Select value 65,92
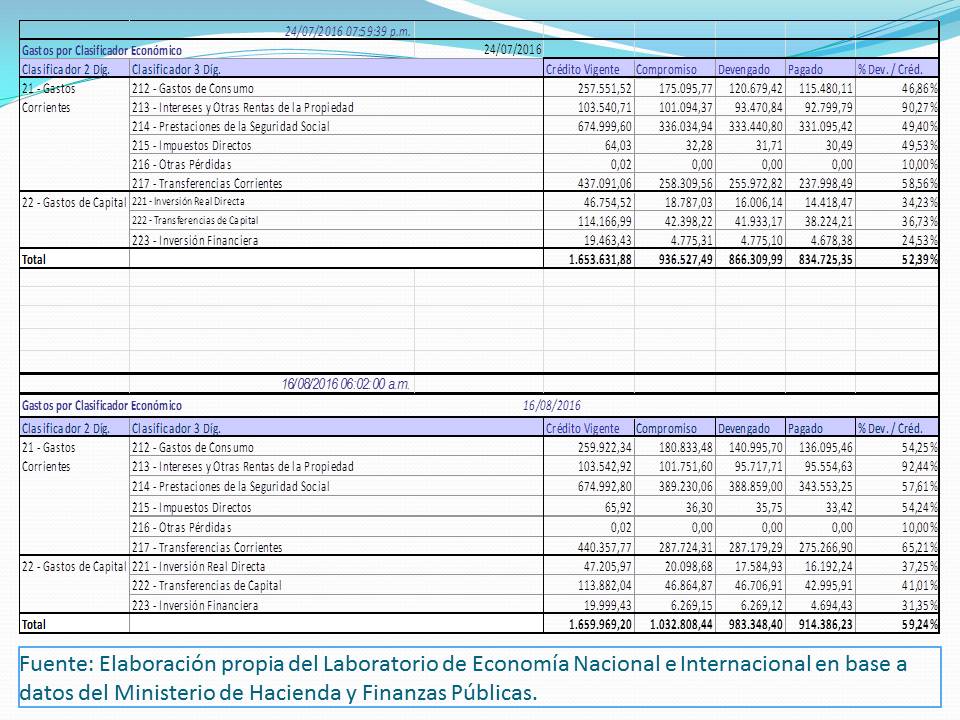The width and height of the screenshot is (960, 720). coord(617,507)
